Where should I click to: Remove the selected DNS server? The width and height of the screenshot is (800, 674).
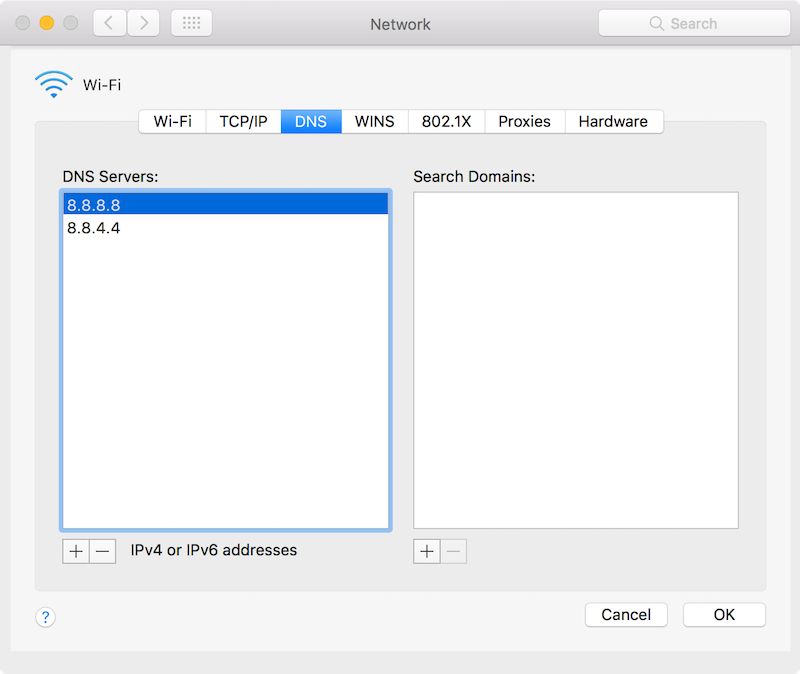click(x=103, y=551)
